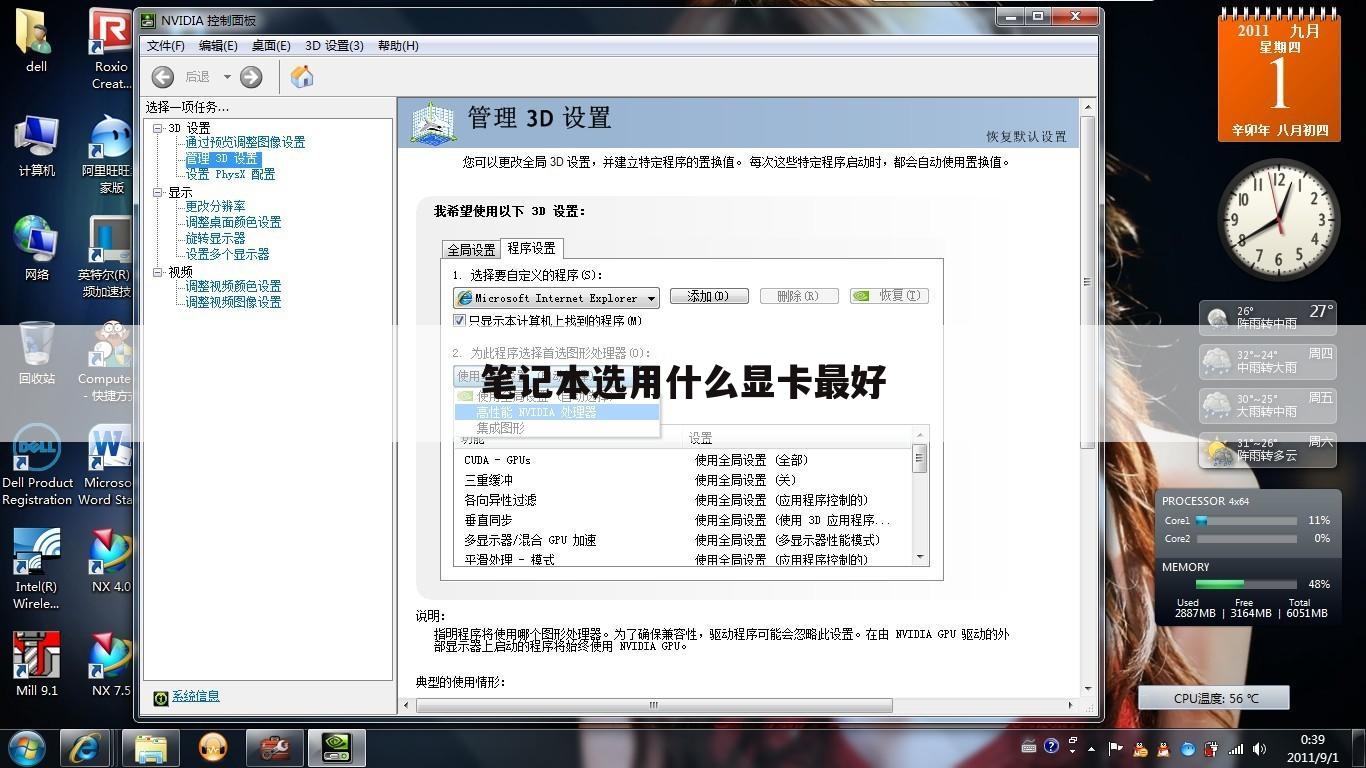Open the NVIDIA home page icon
The height and width of the screenshot is (768, 1366).
(x=302, y=77)
